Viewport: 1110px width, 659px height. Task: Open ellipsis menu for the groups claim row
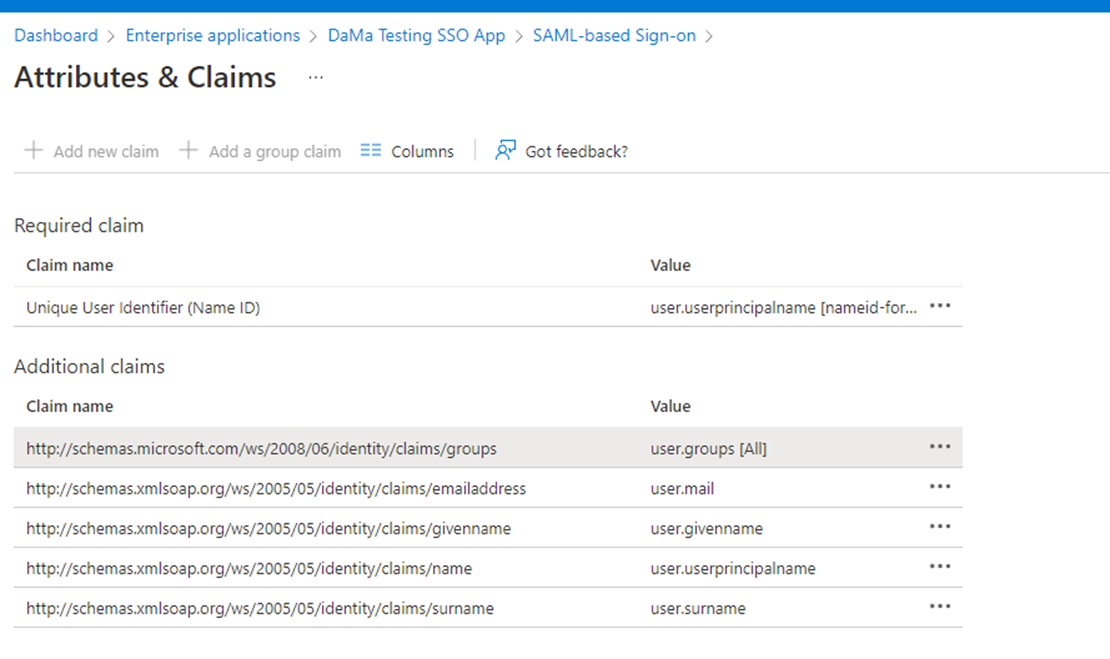pos(940,447)
